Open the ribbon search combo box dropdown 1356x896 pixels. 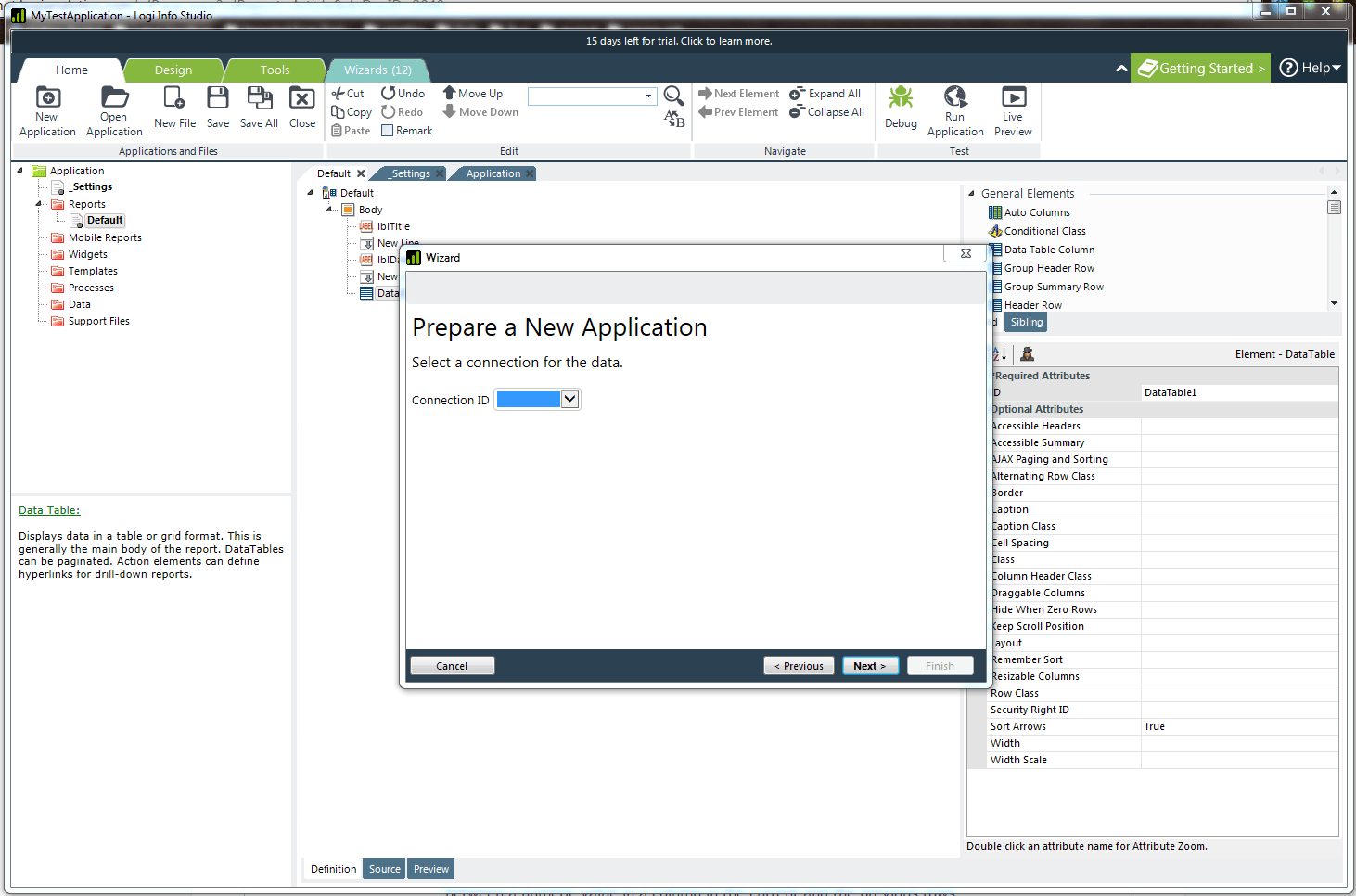pyautogui.click(x=648, y=96)
